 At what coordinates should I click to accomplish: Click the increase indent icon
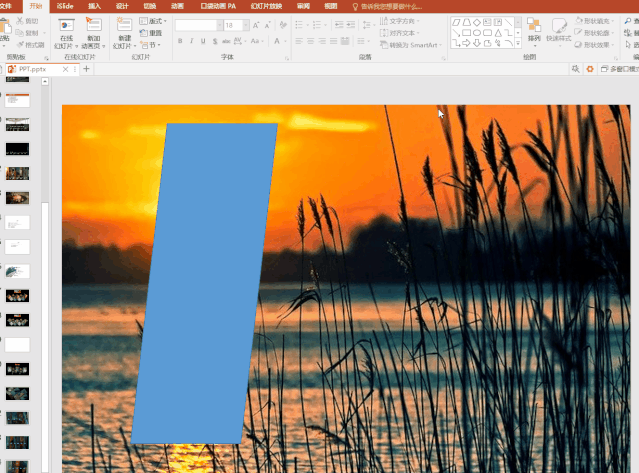[x=351, y=25]
